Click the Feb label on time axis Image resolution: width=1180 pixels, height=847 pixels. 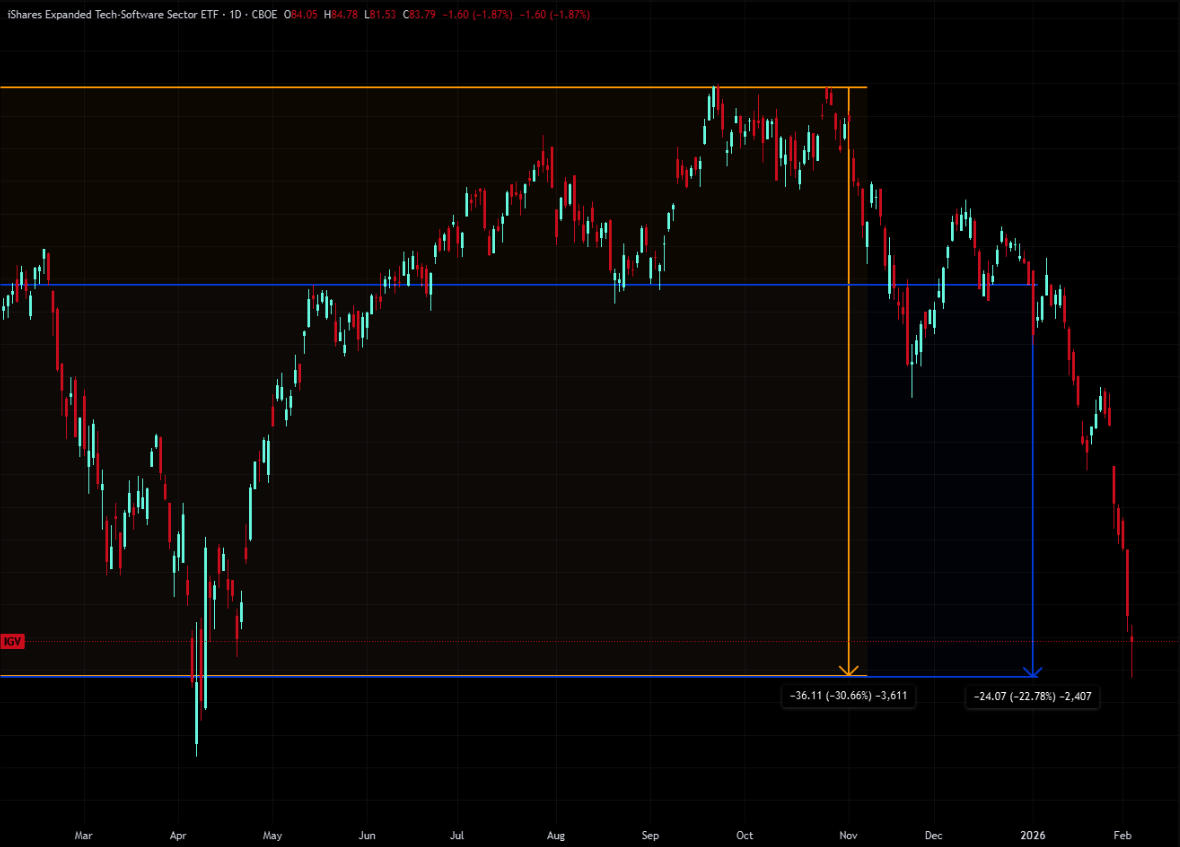click(x=1122, y=833)
